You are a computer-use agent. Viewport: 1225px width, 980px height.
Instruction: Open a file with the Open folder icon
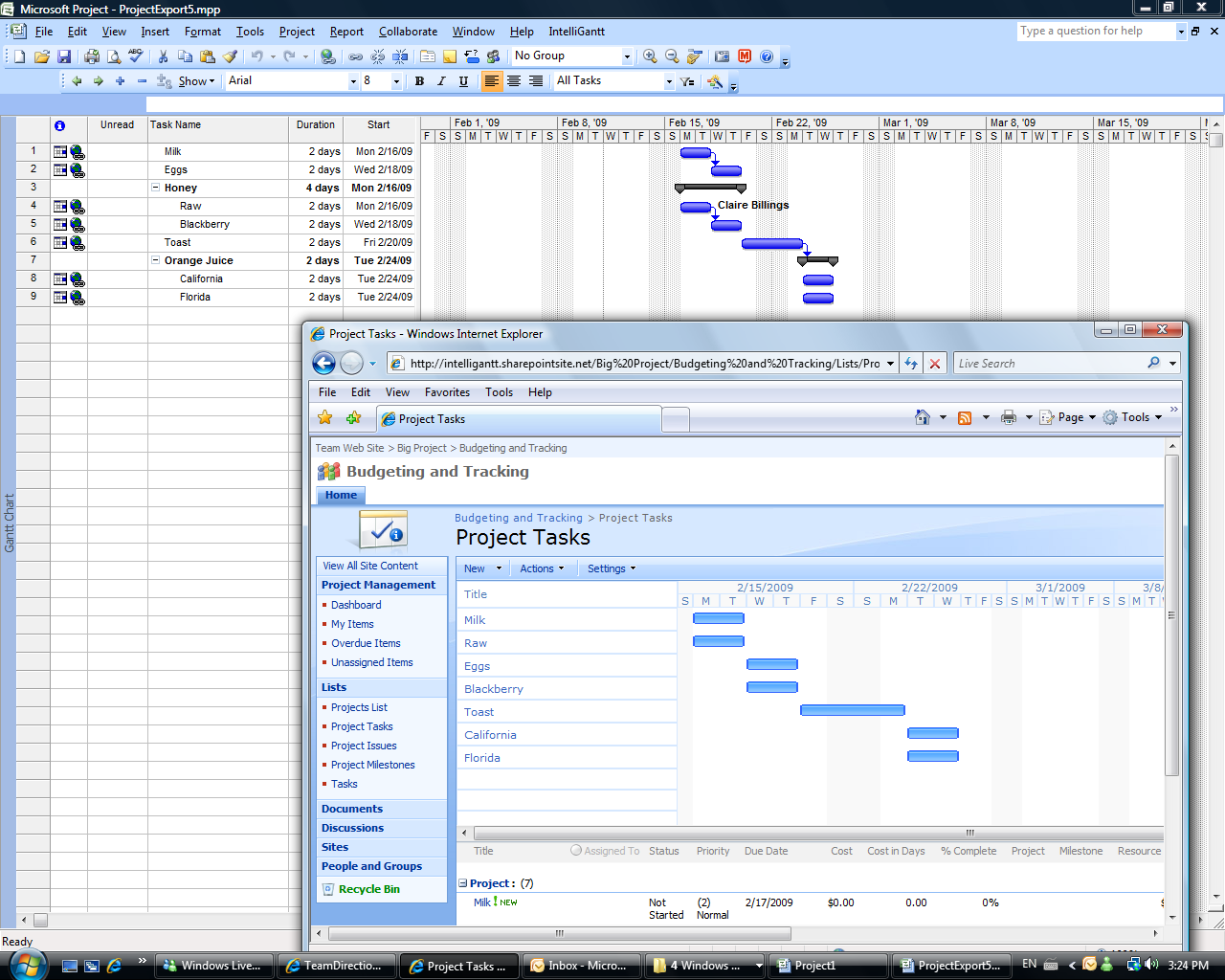(x=42, y=56)
